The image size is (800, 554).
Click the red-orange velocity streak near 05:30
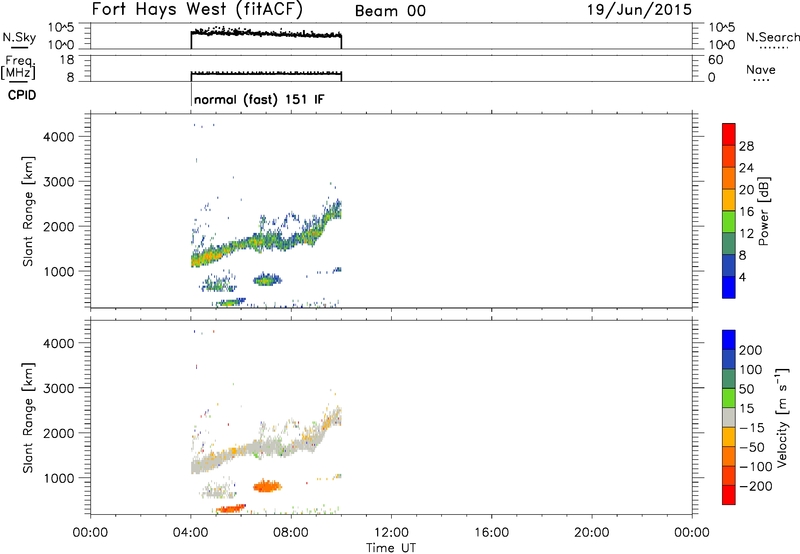[231, 508]
